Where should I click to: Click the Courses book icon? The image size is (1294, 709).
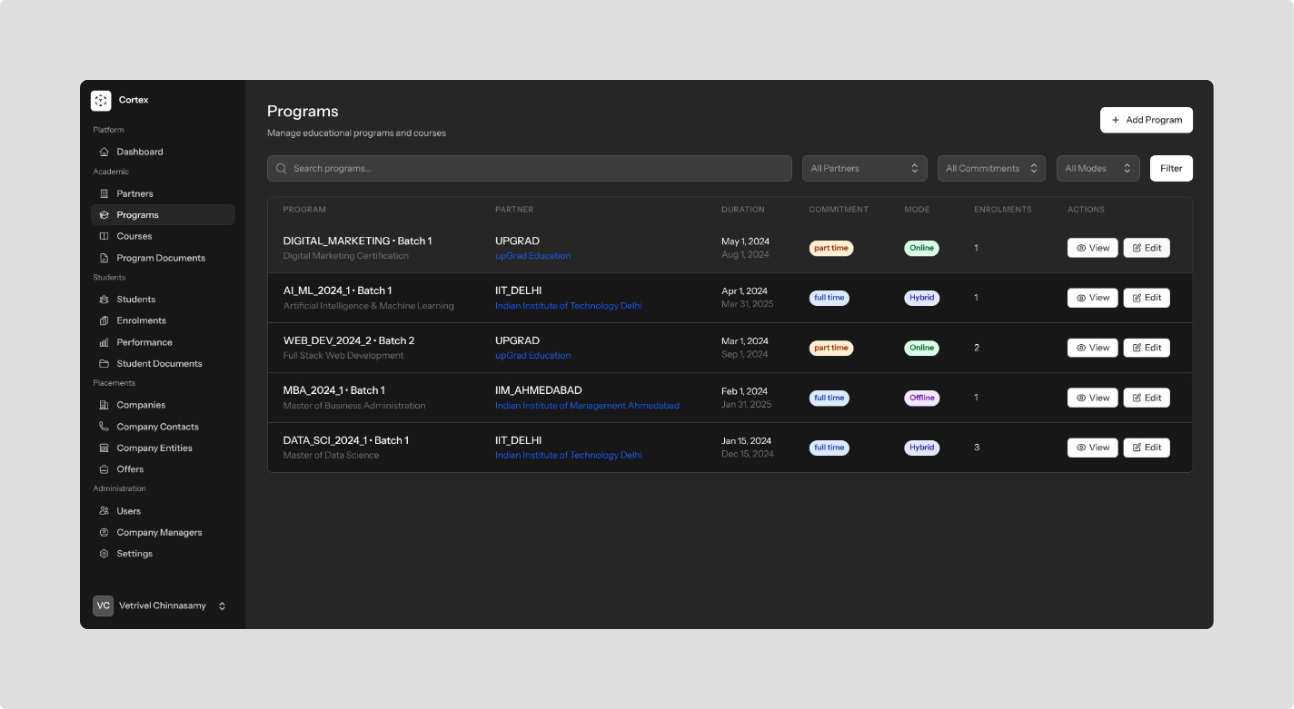pyautogui.click(x=104, y=236)
